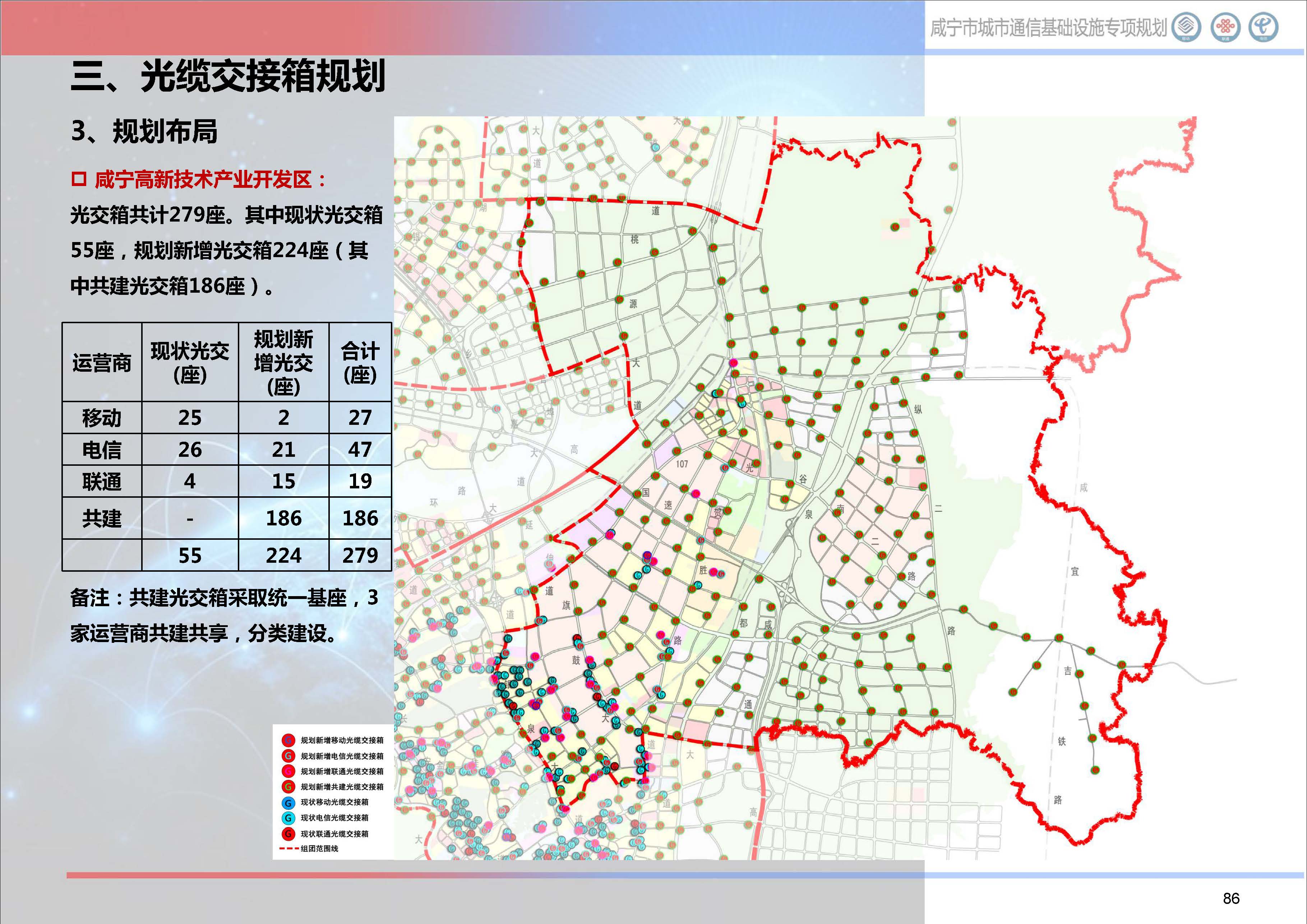Click the subheading 3、规划布局
Viewport: 1307px width, 924px height.
pos(144,131)
